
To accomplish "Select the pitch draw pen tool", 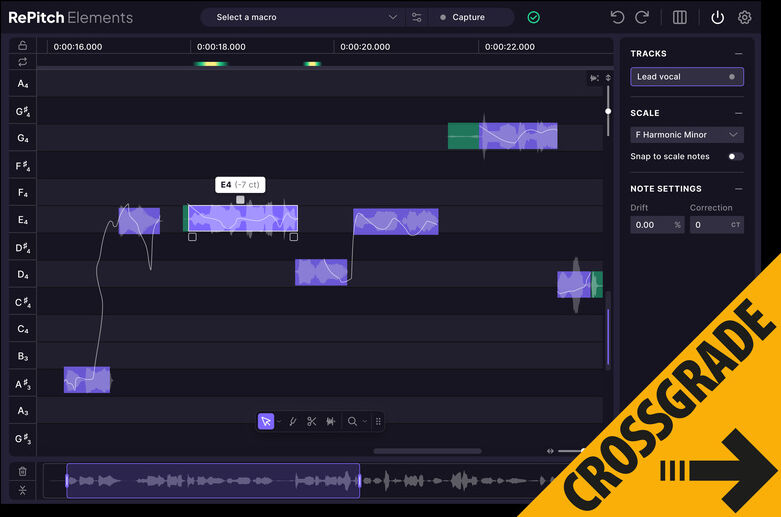I will [293, 421].
